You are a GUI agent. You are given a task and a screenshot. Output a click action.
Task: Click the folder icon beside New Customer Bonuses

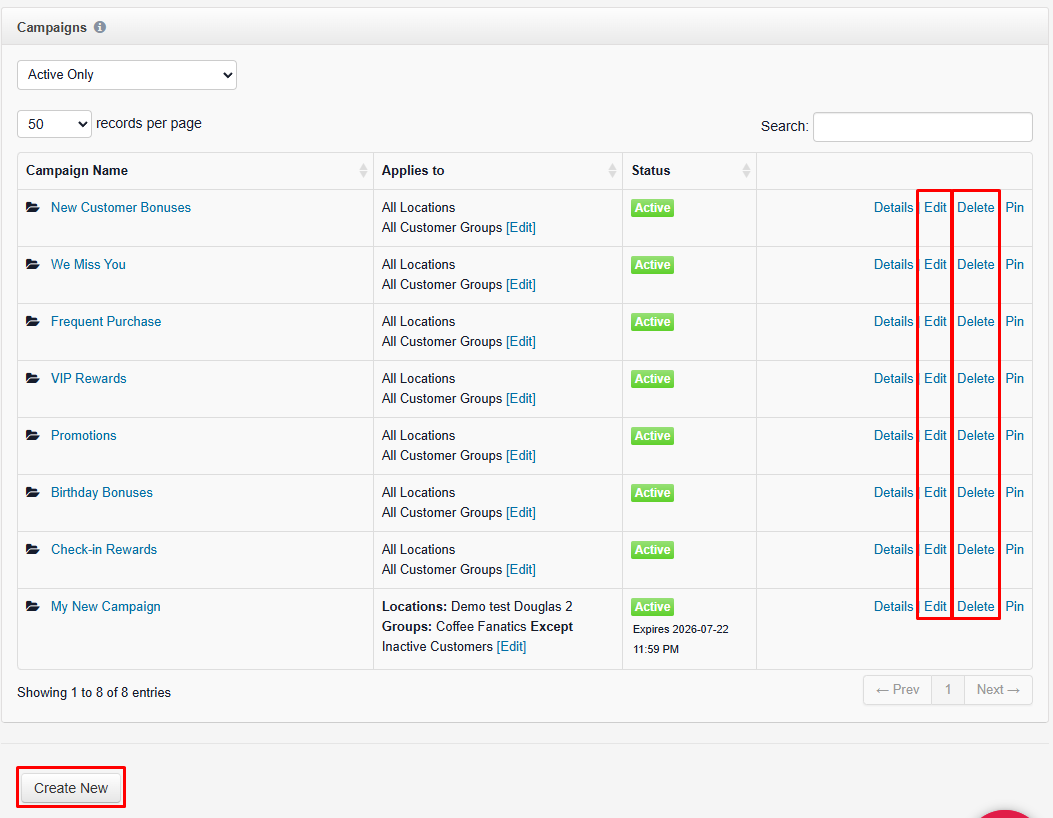pos(32,207)
